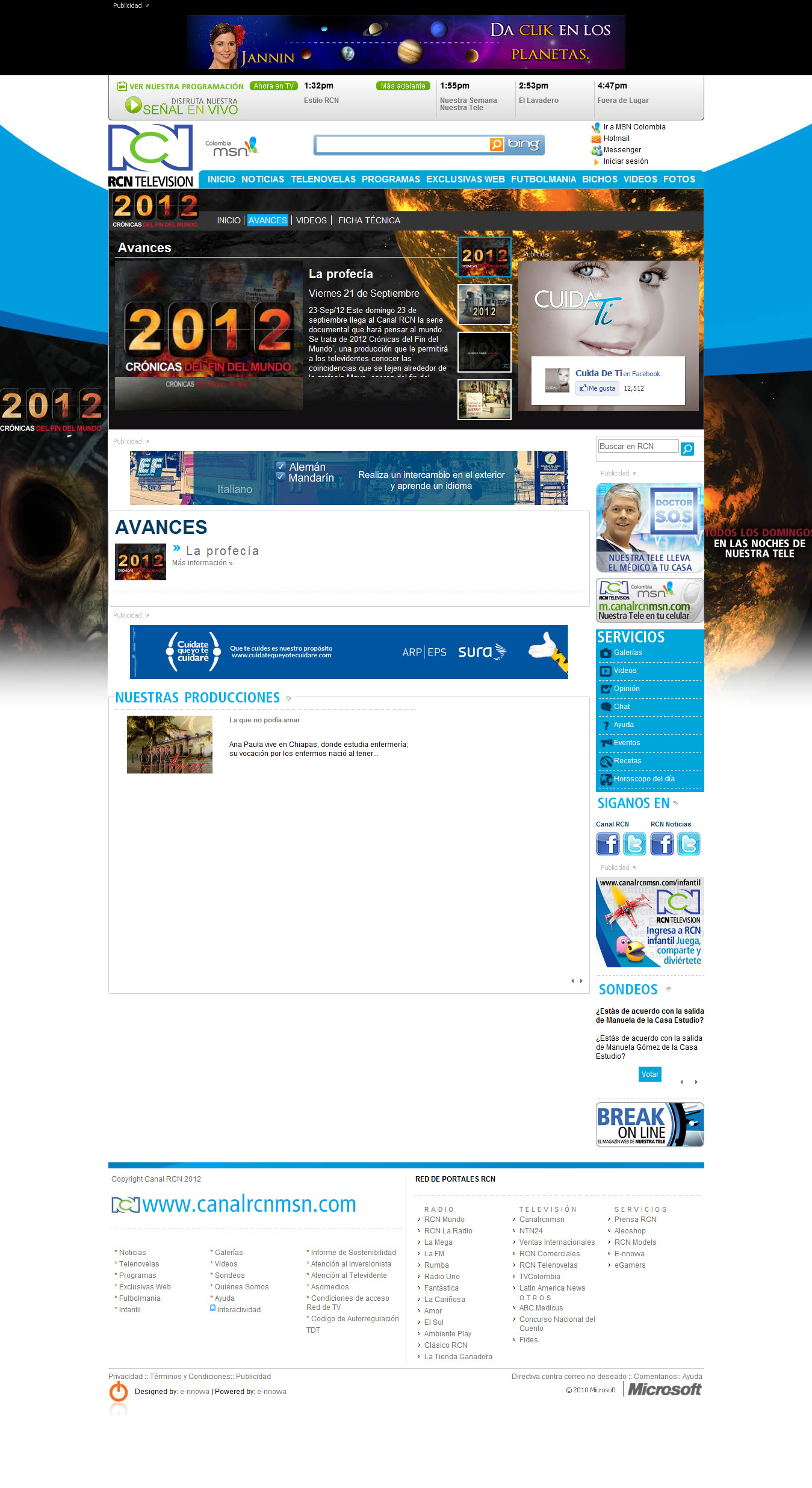Click the Opinión checkmark icon in Servicios

coord(606,689)
